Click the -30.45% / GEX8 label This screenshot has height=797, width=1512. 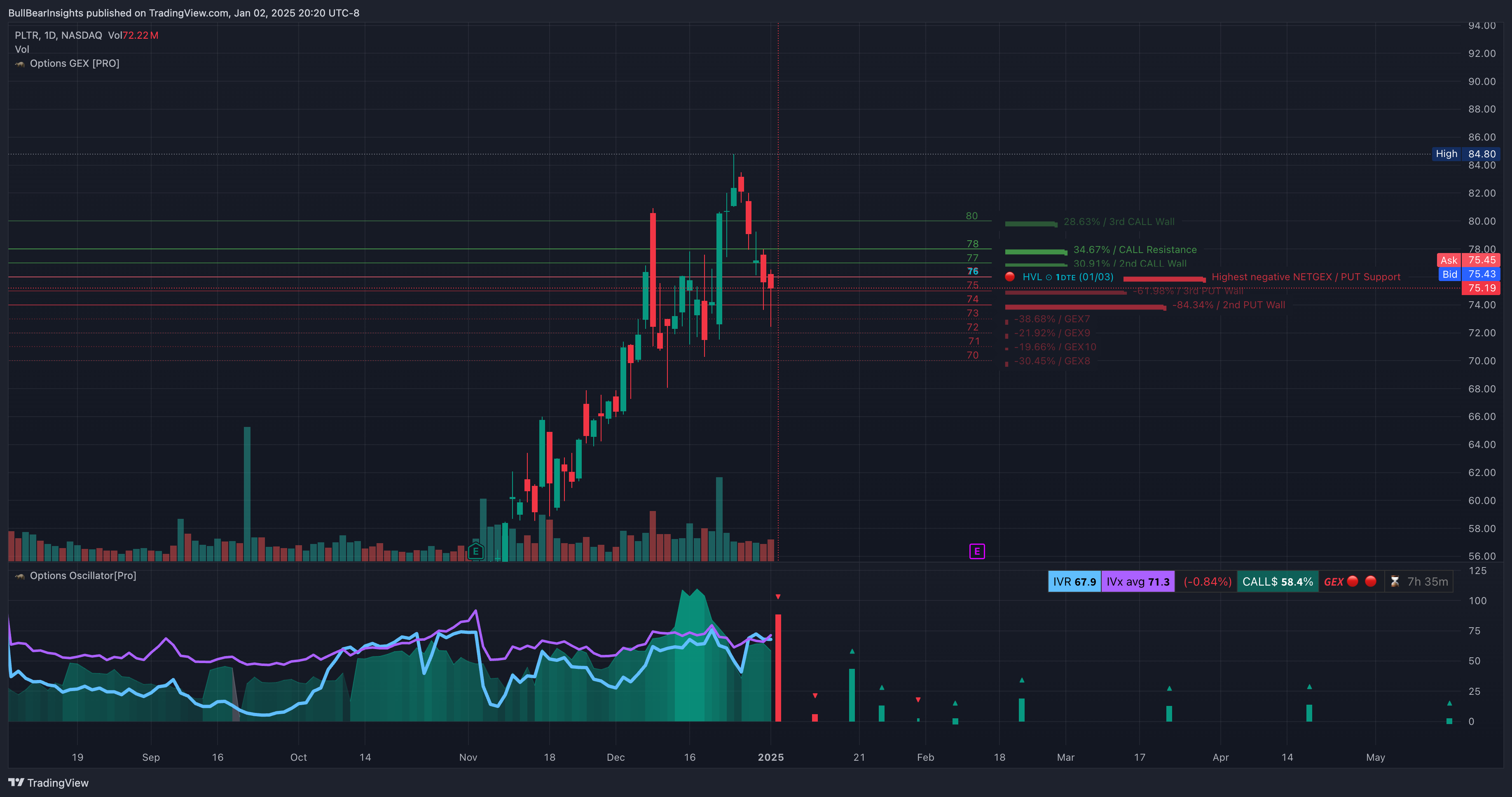tap(1052, 361)
